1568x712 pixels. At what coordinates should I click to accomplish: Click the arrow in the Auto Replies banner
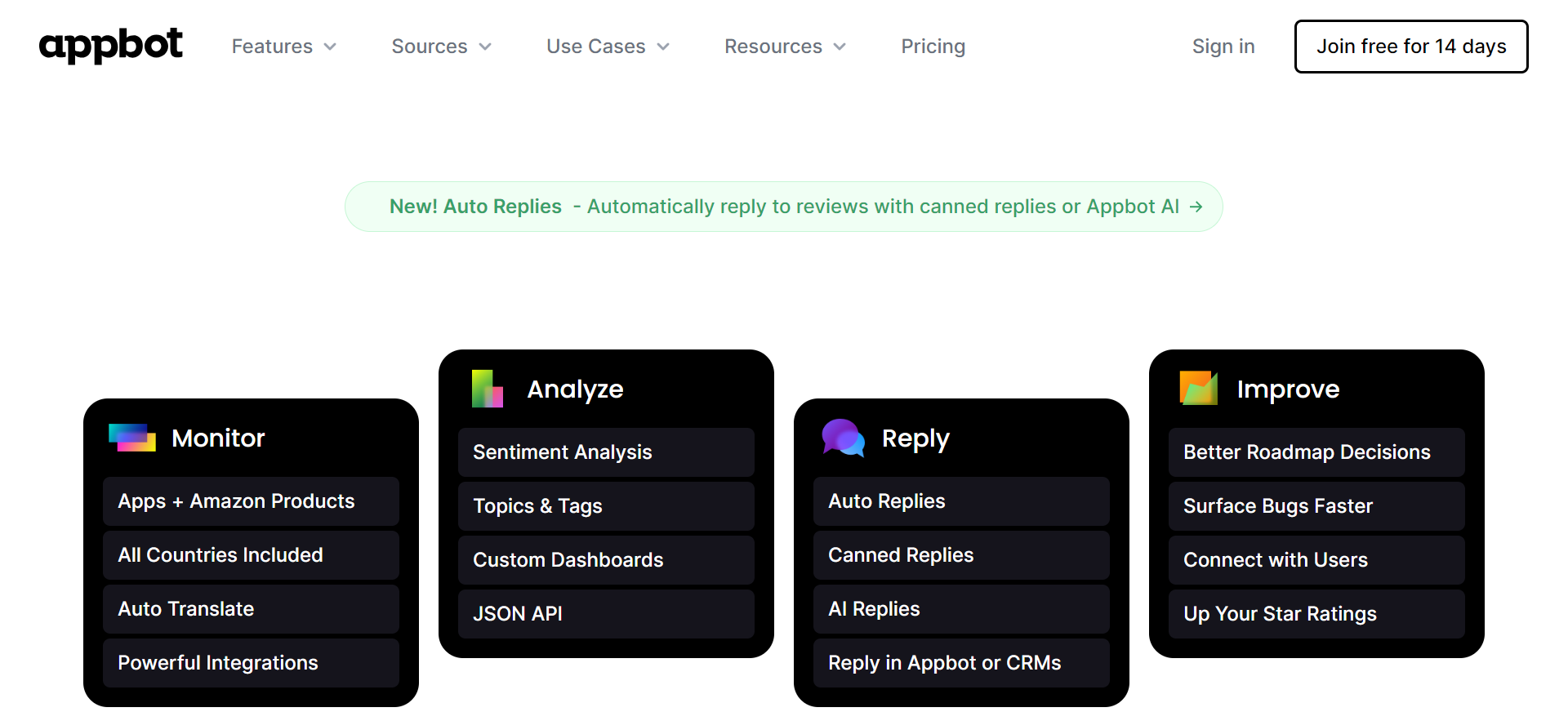[x=1196, y=207]
